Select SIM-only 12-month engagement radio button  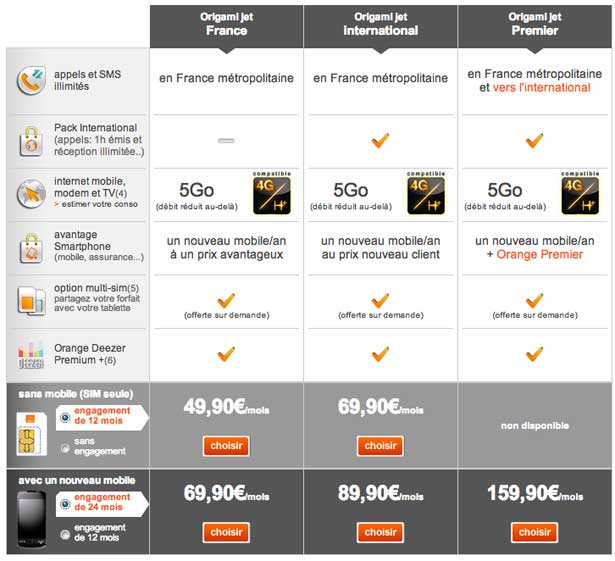(x=65, y=419)
